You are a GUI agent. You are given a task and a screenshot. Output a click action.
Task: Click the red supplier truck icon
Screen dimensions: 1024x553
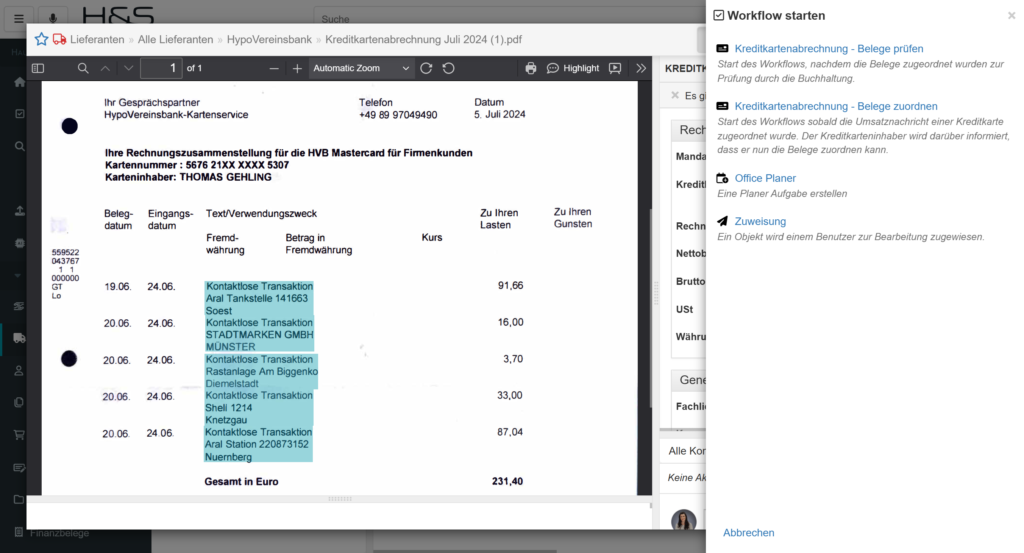click(59, 39)
